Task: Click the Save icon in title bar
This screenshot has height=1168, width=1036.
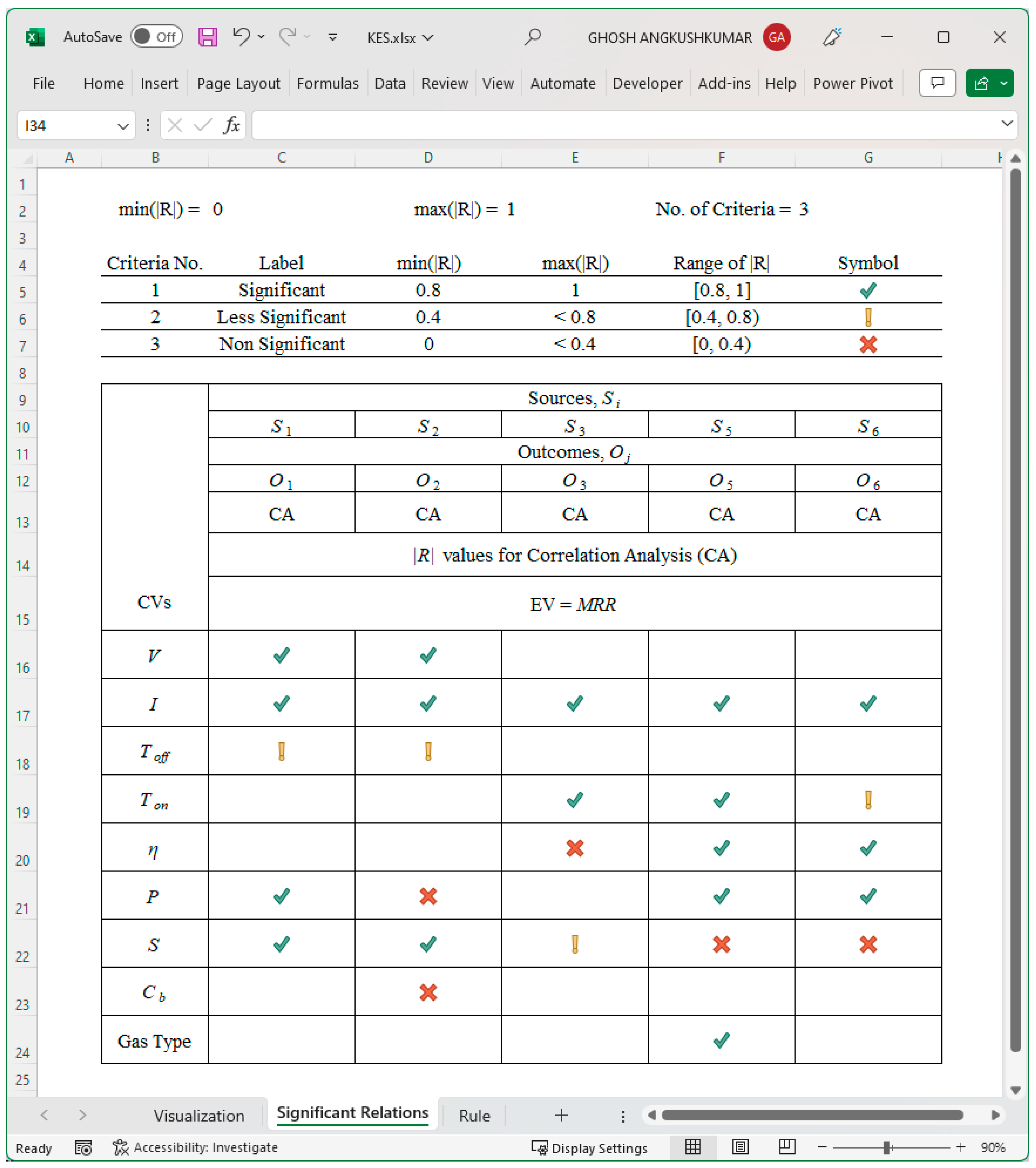Action: coord(207,38)
